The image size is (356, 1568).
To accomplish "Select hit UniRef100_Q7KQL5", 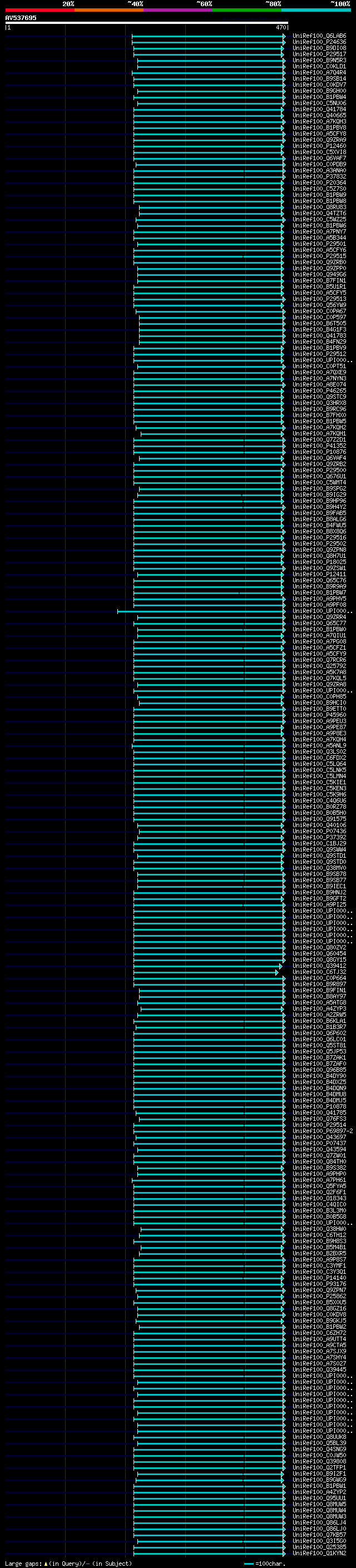I will [319, 678].
